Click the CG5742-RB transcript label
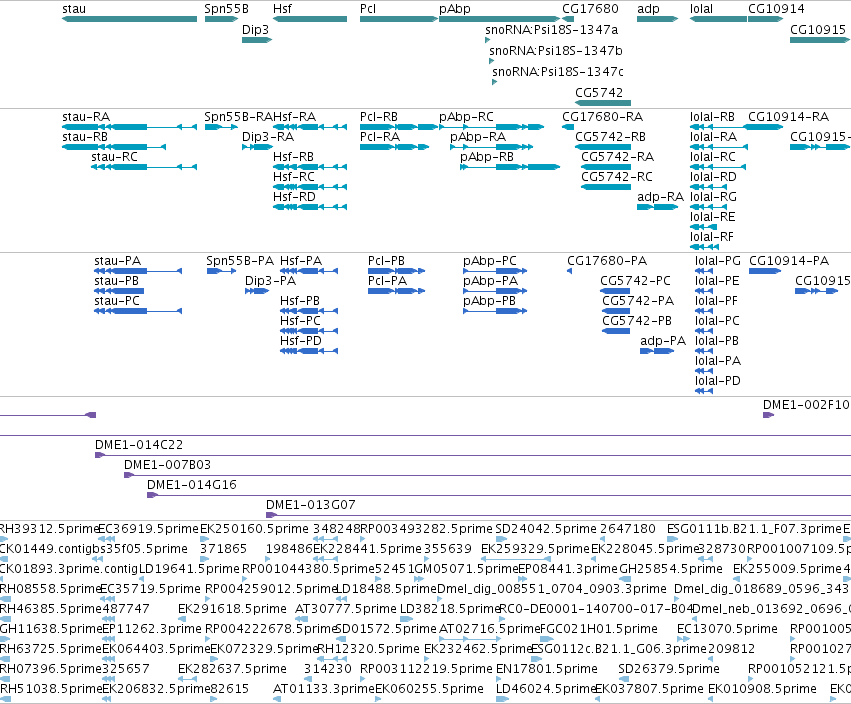 pos(611,137)
